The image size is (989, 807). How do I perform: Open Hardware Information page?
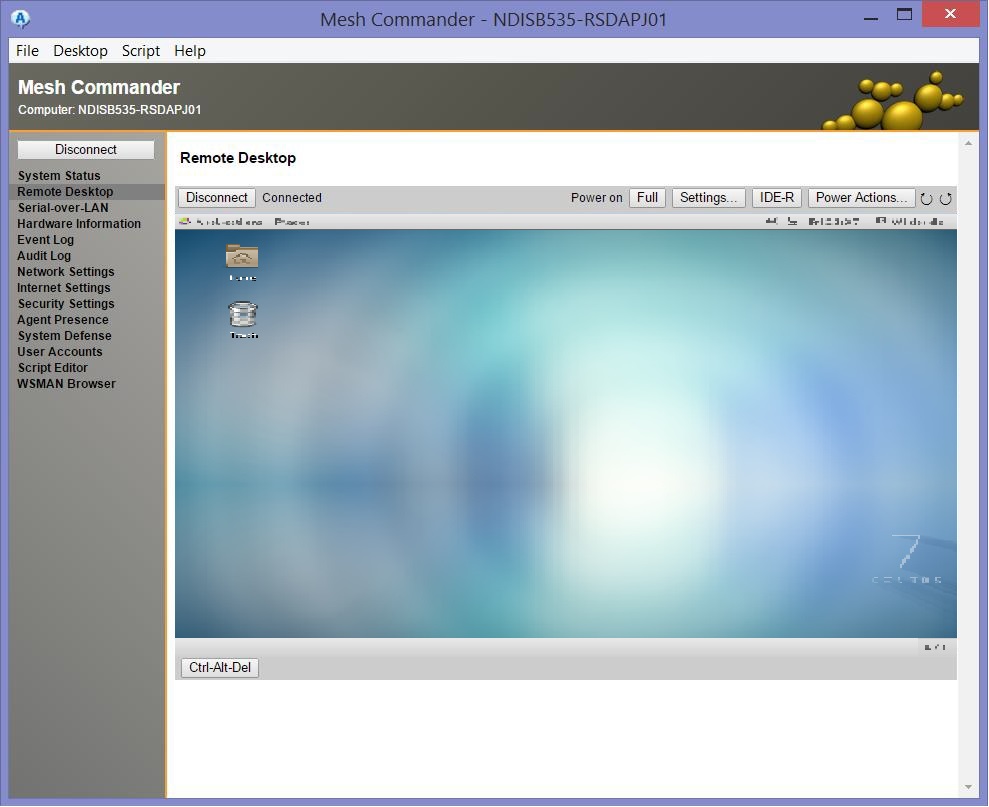[79, 223]
